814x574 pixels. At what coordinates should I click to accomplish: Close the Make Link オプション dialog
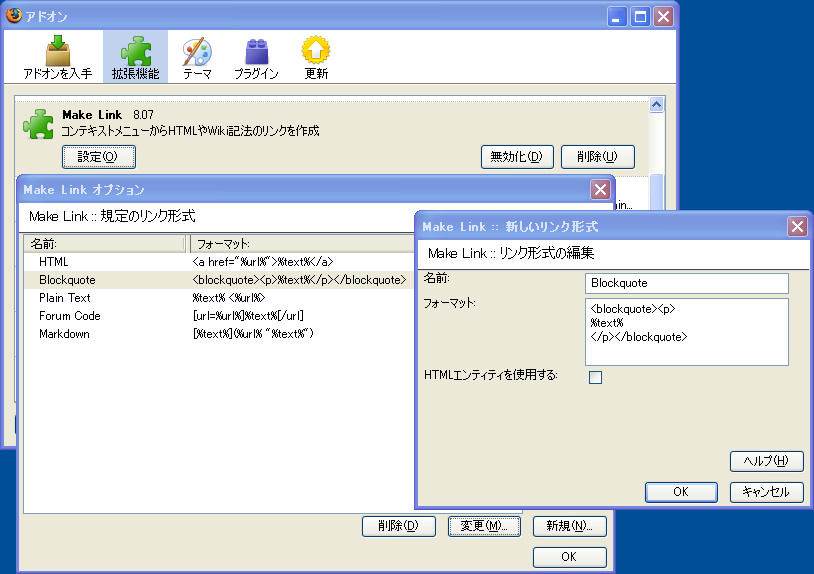(x=600, y=189)
